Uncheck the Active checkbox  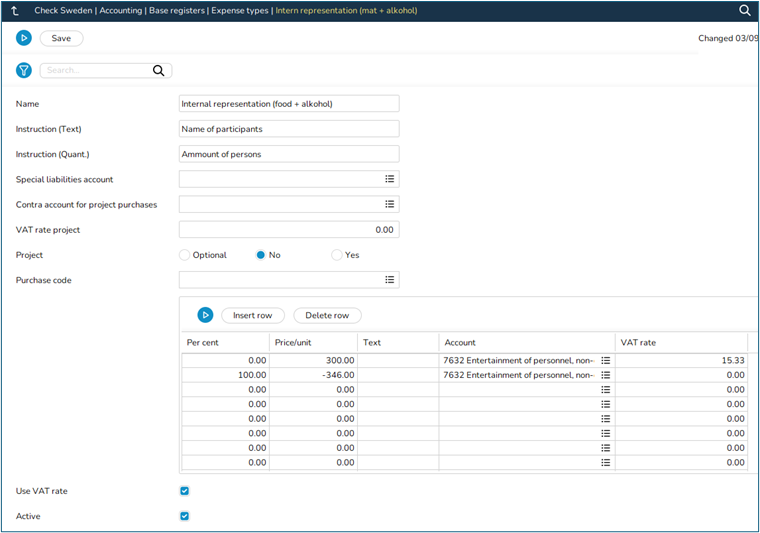[184, 516]
